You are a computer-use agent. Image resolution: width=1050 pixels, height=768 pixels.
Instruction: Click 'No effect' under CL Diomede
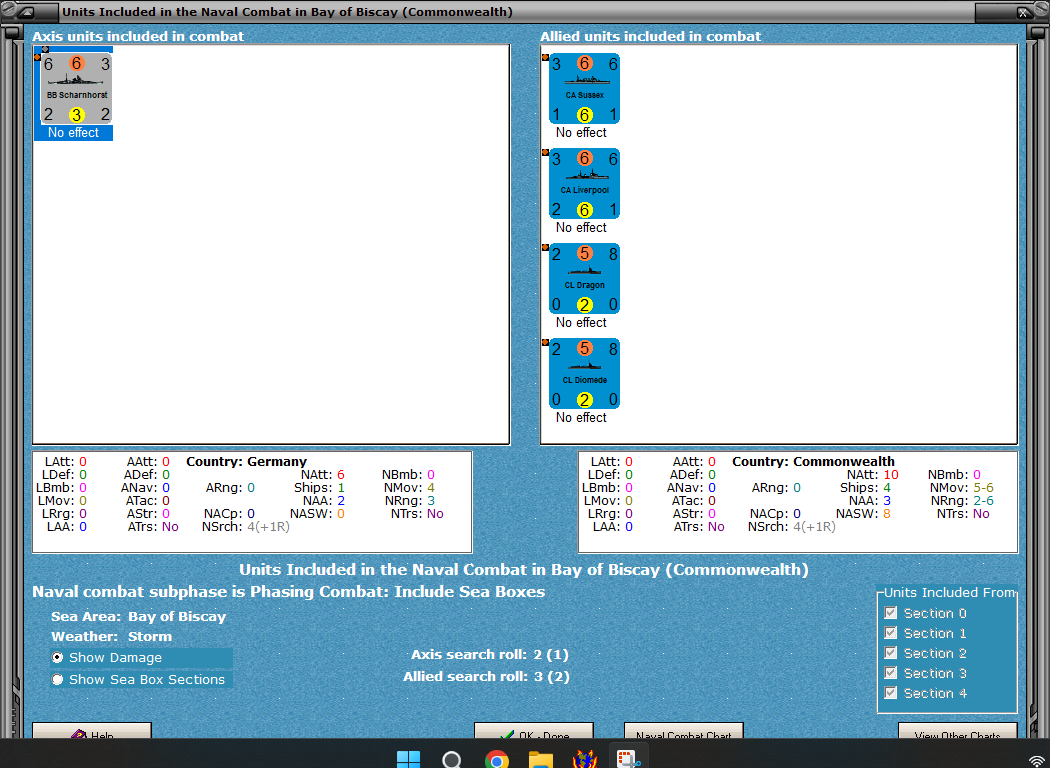click(581, 418)
